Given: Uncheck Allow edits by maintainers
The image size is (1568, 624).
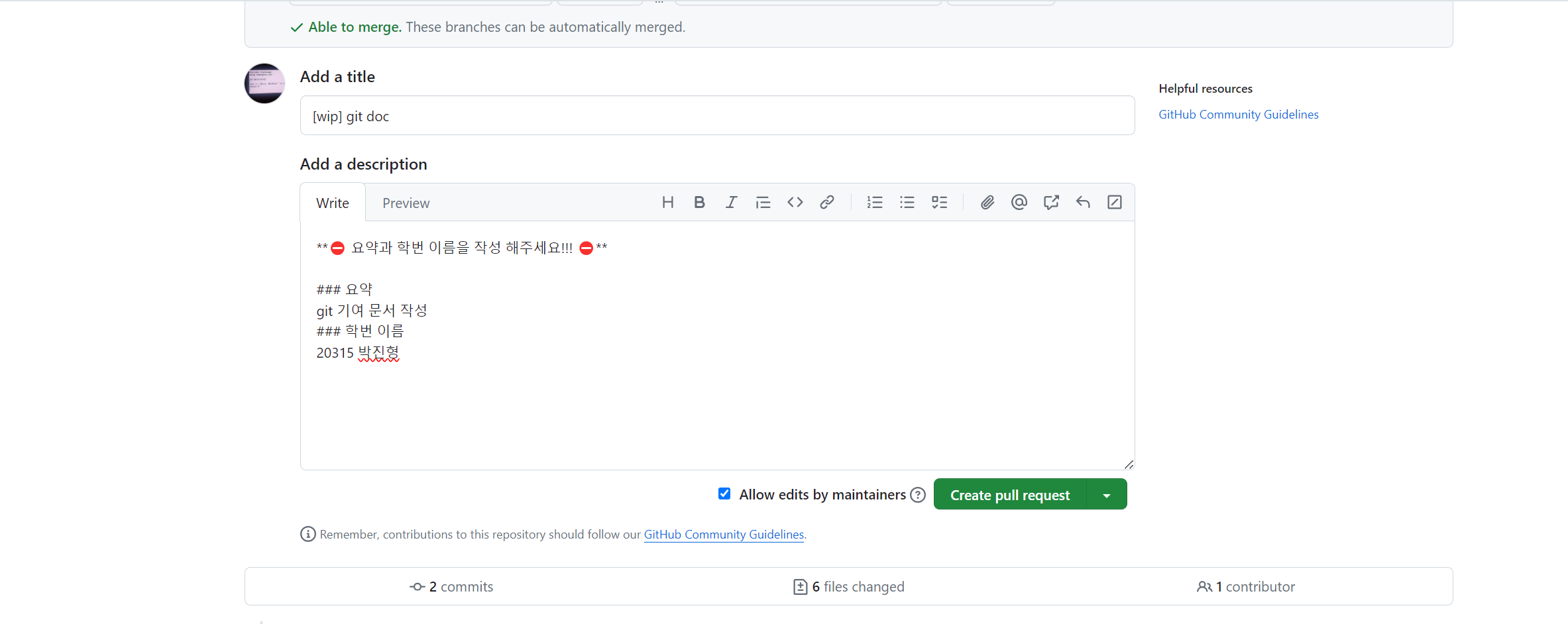Looking at the screenshot, I should 724,494.
